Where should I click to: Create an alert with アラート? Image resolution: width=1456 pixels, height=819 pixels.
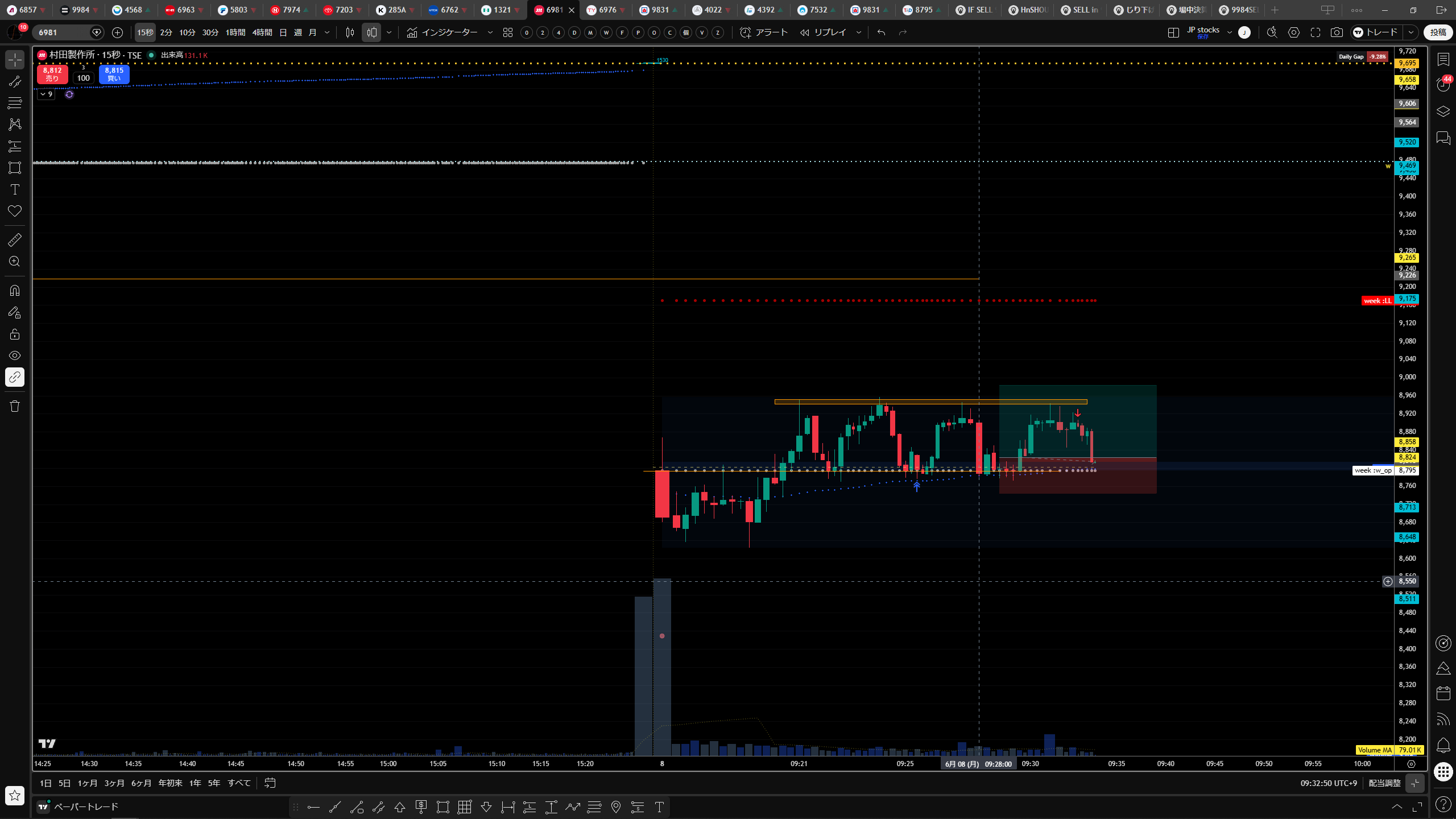[764, 32]
